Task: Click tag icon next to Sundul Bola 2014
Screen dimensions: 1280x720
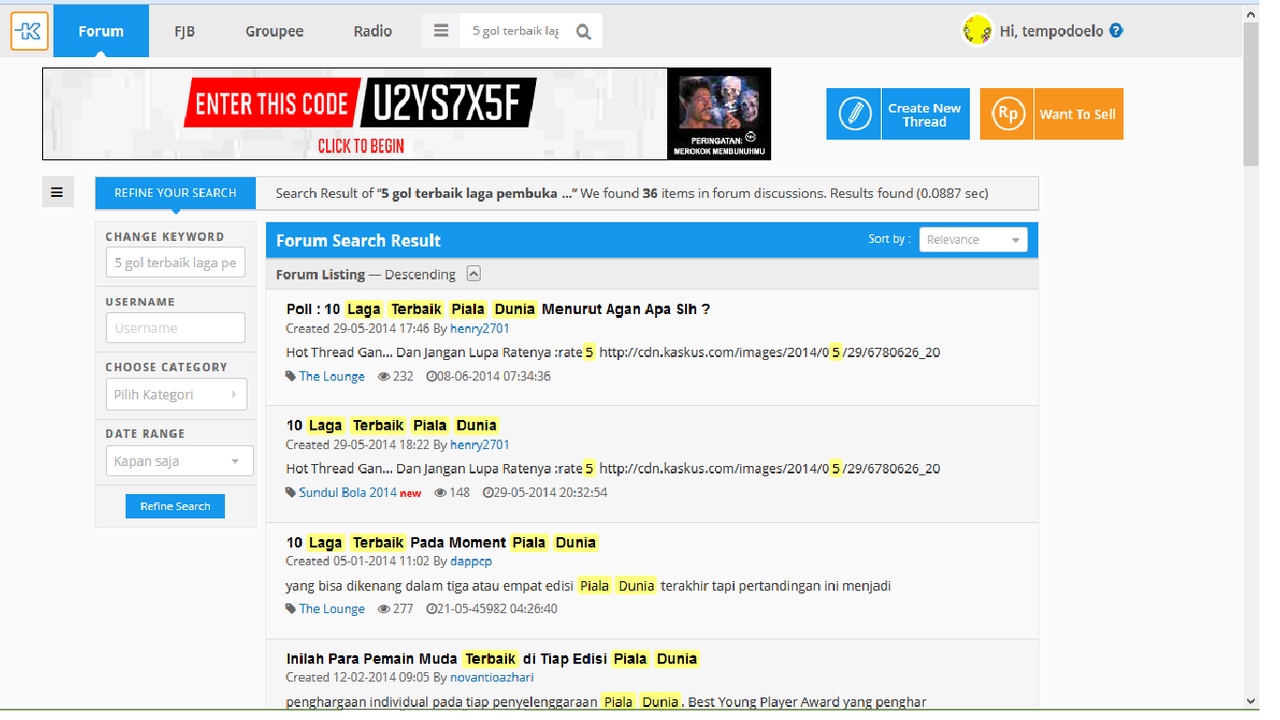Action: click(x=291, y=492)
